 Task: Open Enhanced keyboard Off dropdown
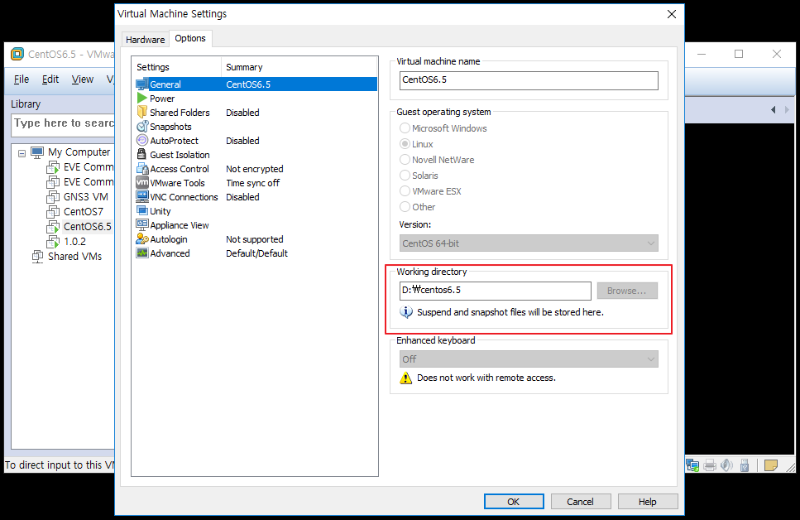tap(529, 359)
